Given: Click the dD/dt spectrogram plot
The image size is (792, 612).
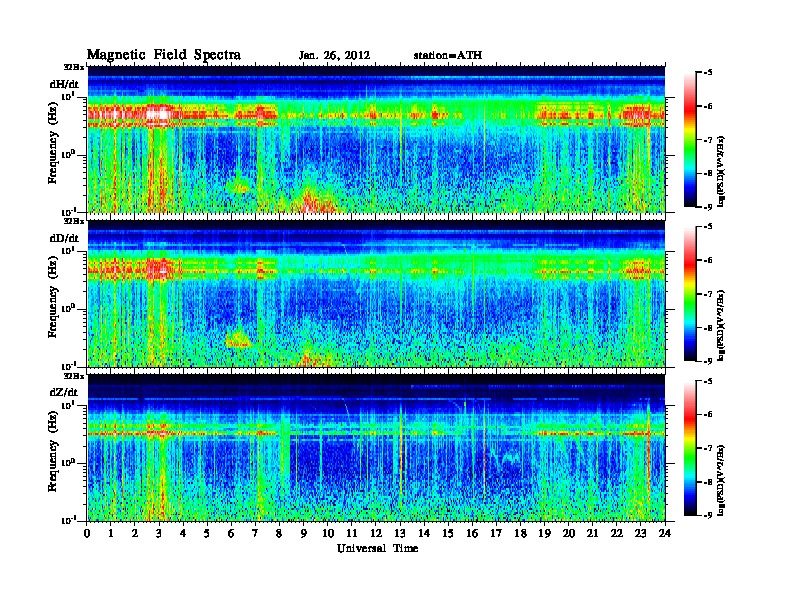Looking at the screenshot, I should point(376,293).
